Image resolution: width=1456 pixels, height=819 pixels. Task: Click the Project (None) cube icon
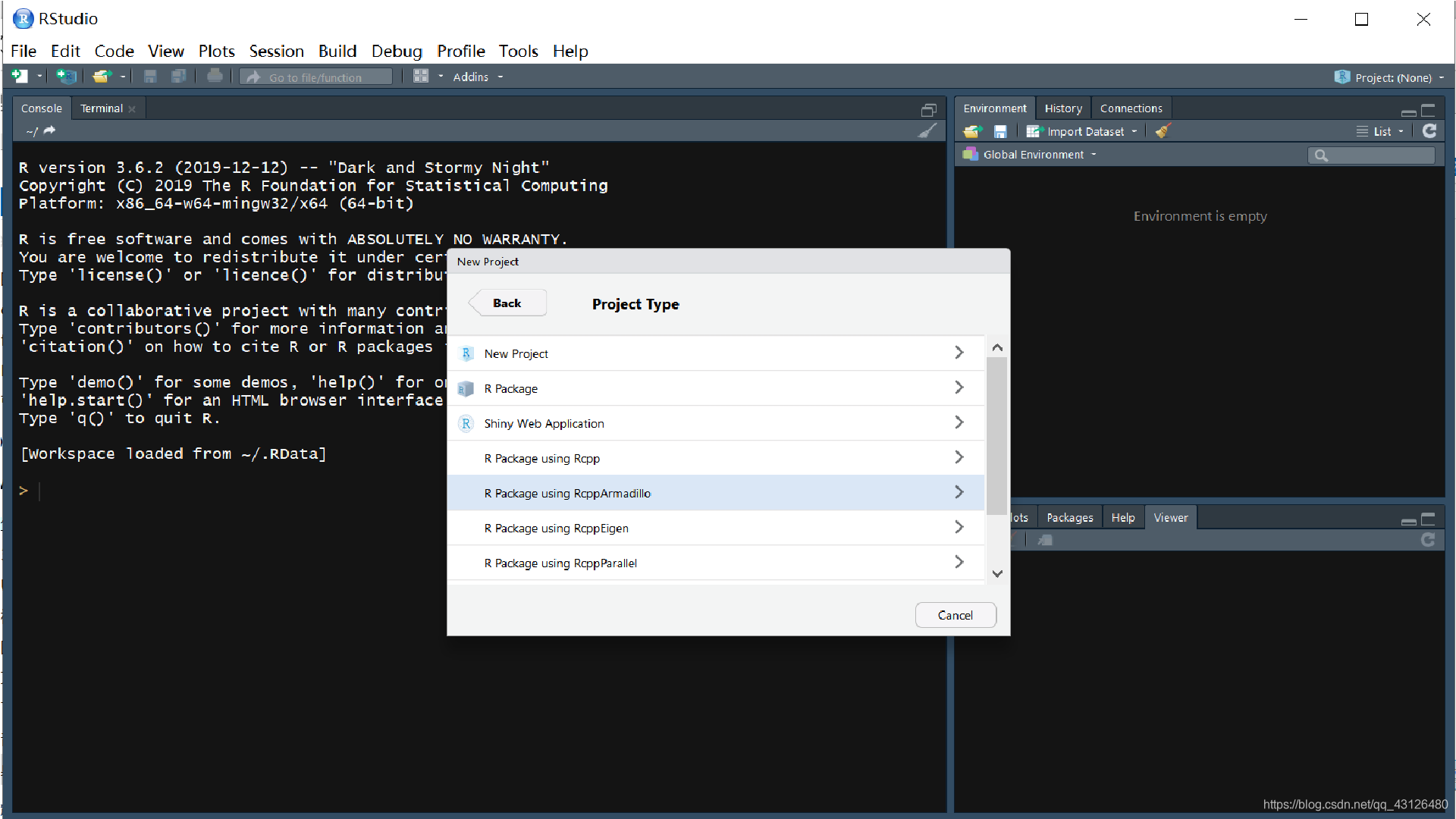point(1342,77)
